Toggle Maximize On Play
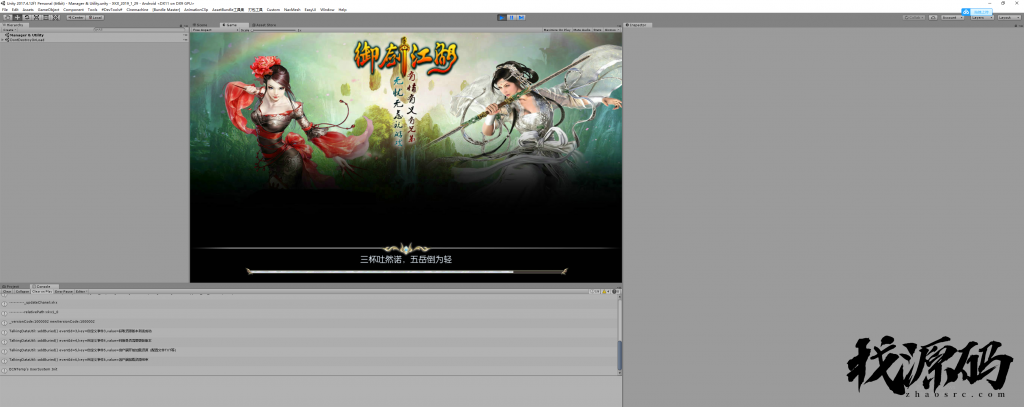Screen dimensions: 1024x407 (557, 30)
